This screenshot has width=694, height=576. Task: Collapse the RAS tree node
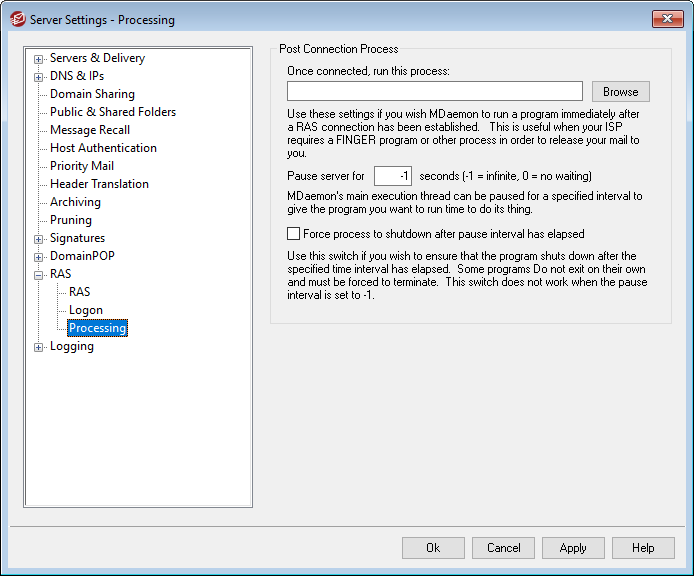39,275
